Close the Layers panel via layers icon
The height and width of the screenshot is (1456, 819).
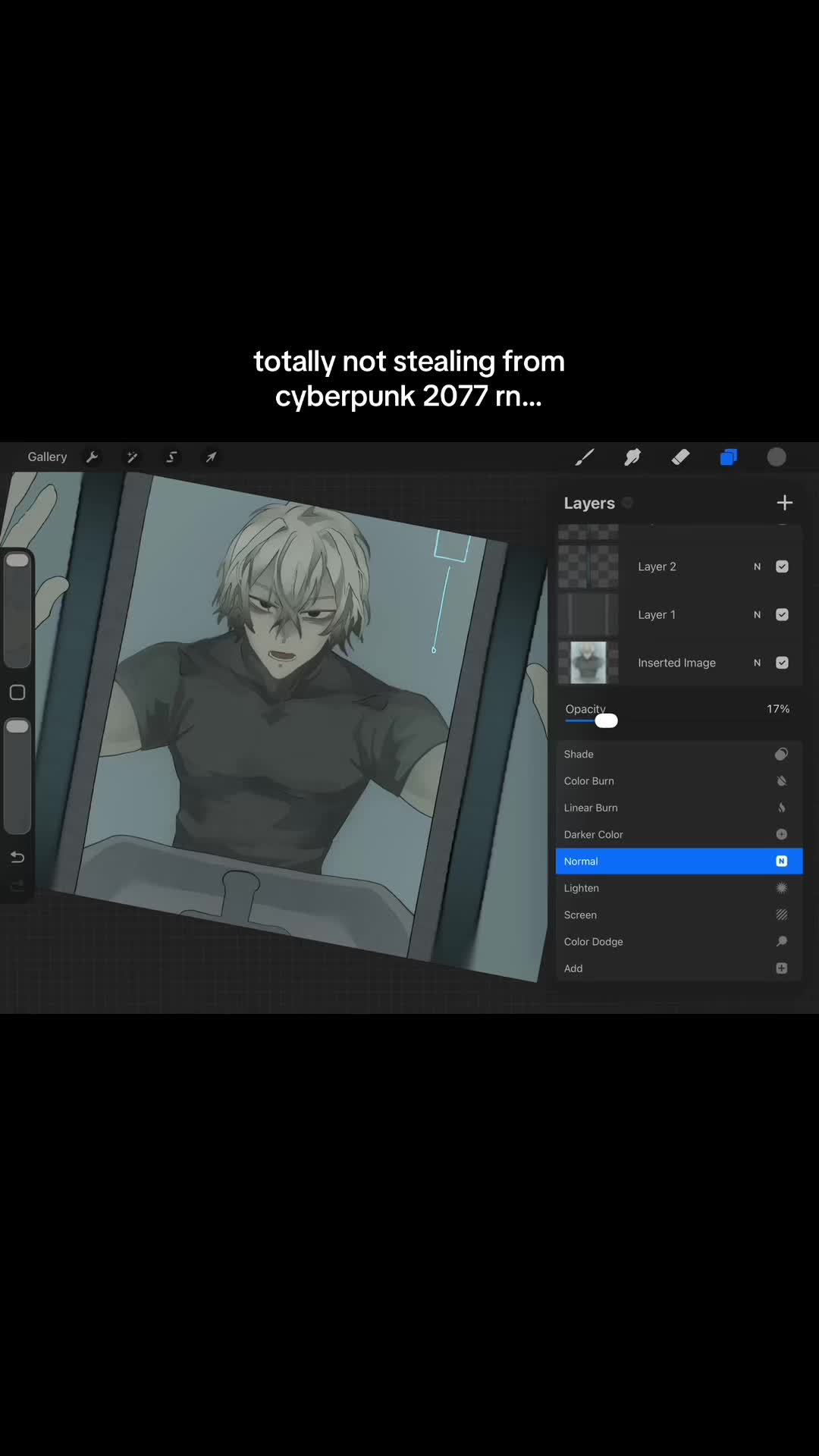tap(729, 457)
